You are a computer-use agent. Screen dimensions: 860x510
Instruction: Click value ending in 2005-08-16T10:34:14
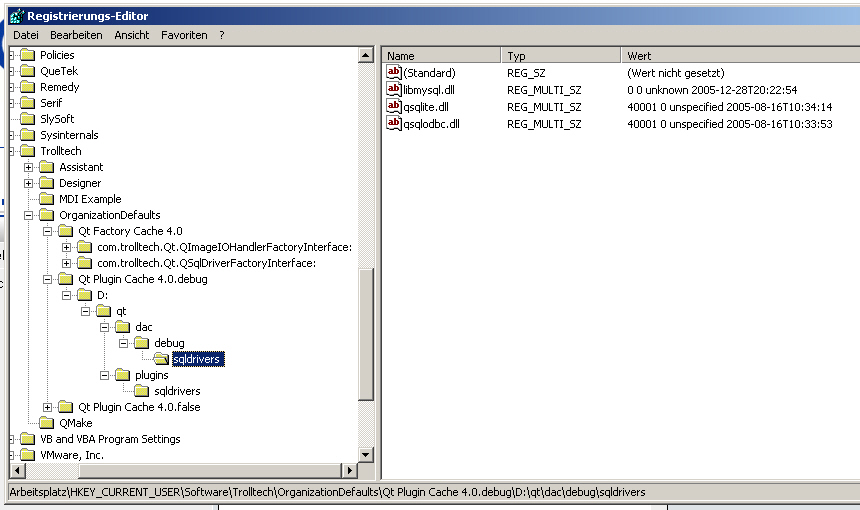pyautogui.click(x=729, y=107)
